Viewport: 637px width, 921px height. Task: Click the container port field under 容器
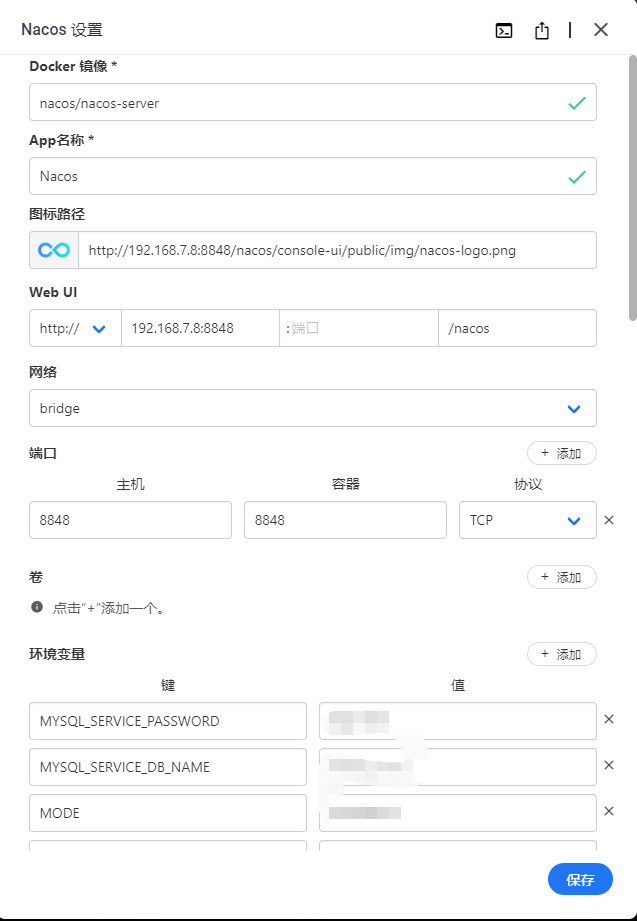346,520
